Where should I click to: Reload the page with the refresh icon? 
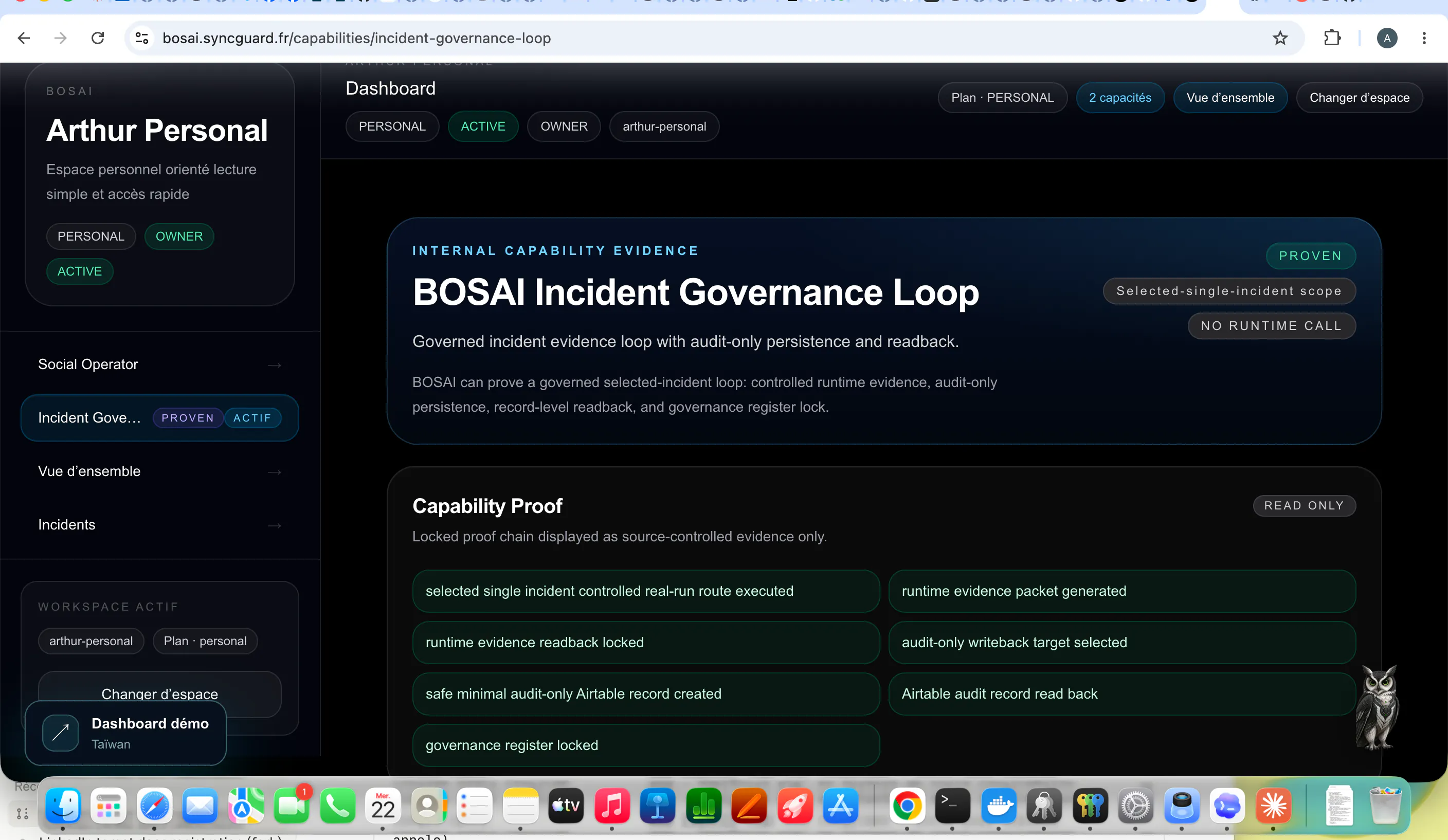coord(98,38)
